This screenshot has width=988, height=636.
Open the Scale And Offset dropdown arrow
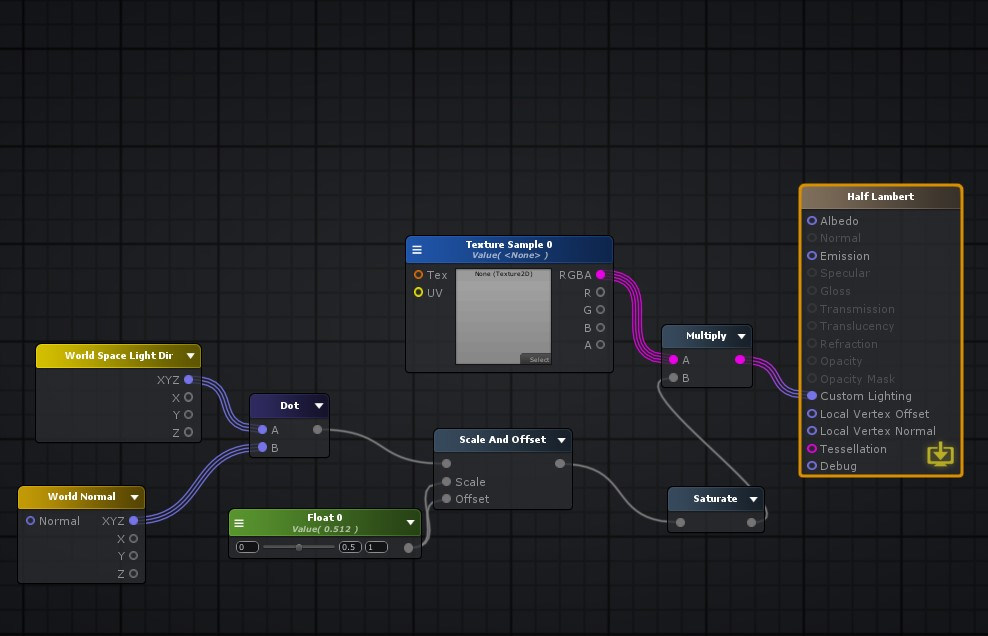561,440
